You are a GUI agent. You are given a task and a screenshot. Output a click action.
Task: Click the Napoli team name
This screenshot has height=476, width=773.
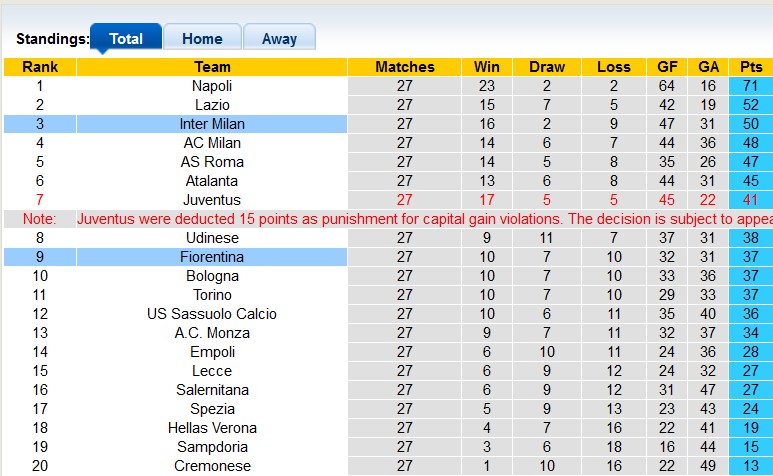pyautogui.click(x=212, y=86)
